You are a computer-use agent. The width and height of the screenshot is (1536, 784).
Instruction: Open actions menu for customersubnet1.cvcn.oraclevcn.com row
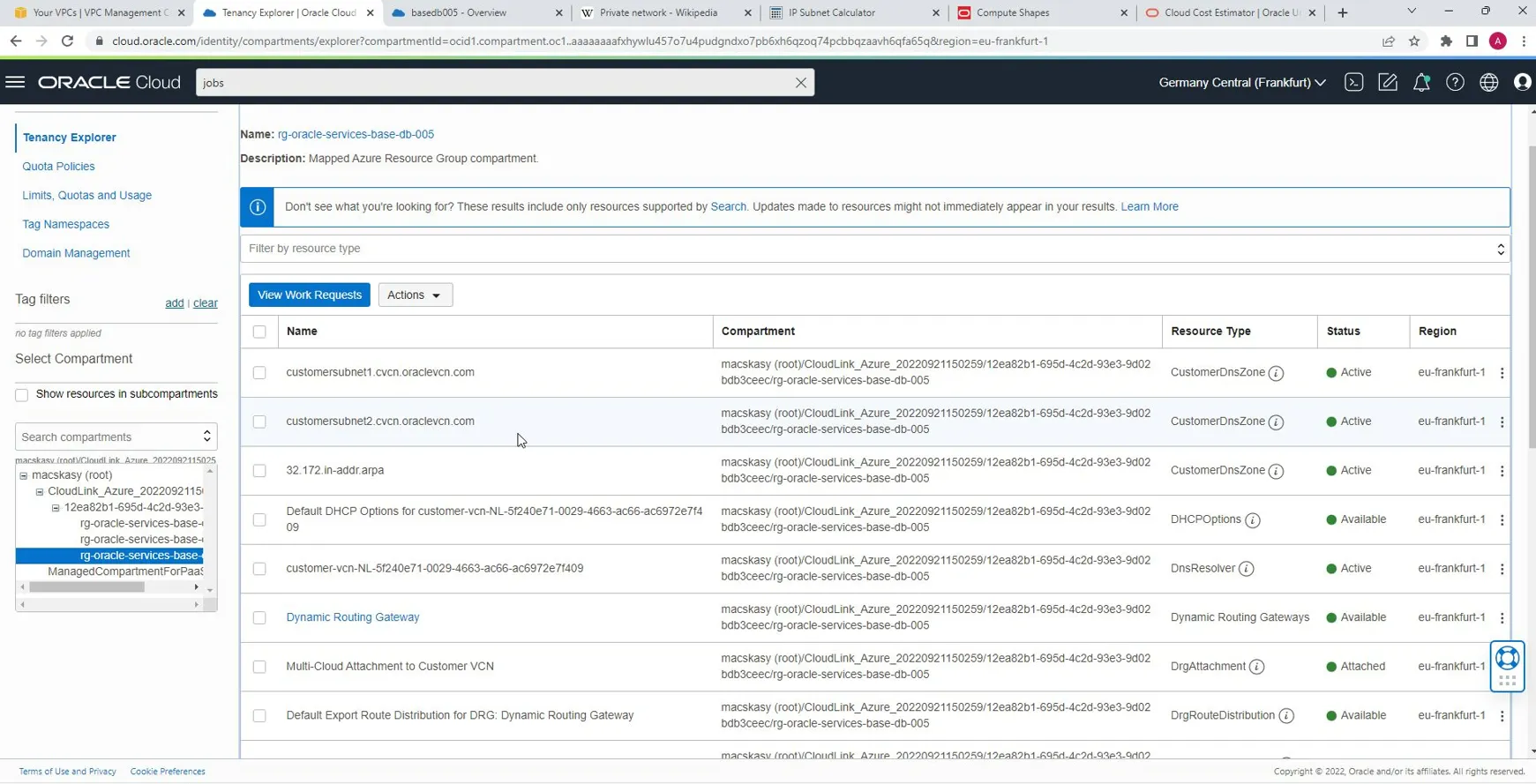tap(1502, 373)
